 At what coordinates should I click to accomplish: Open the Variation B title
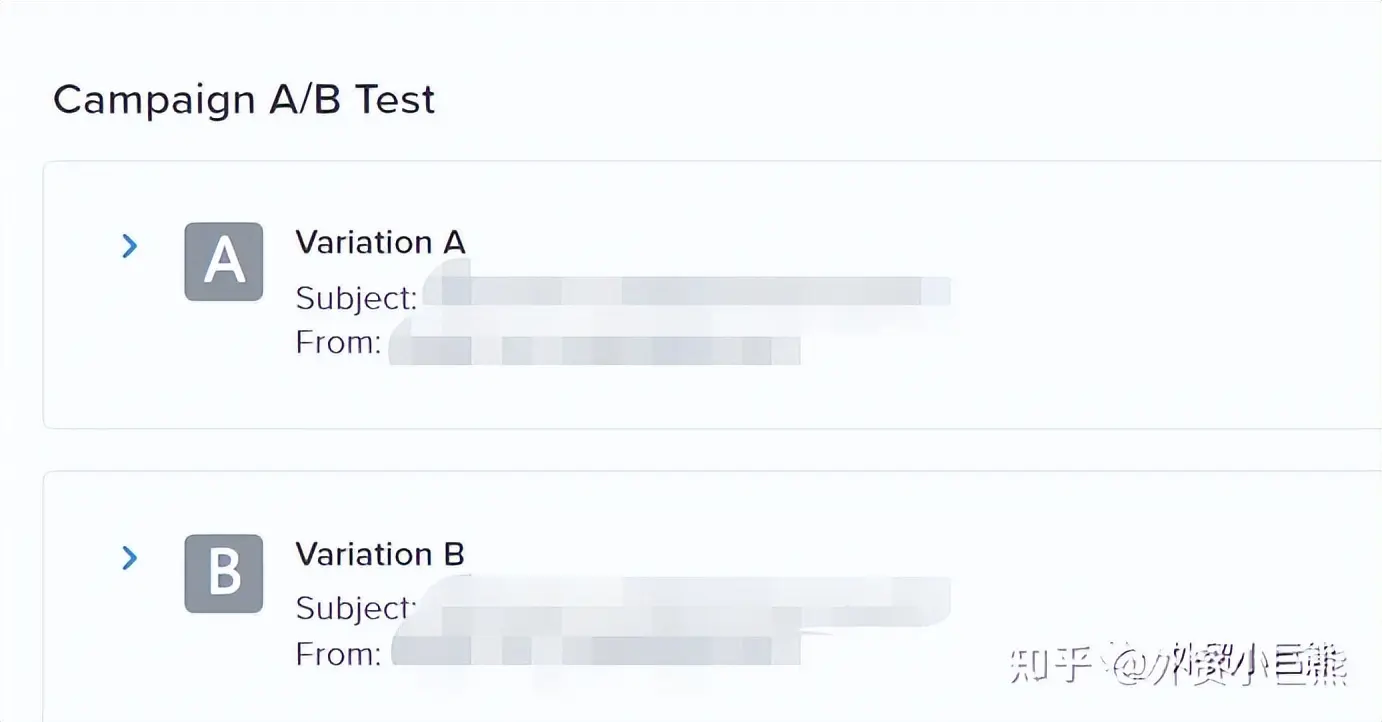point(380,555)
